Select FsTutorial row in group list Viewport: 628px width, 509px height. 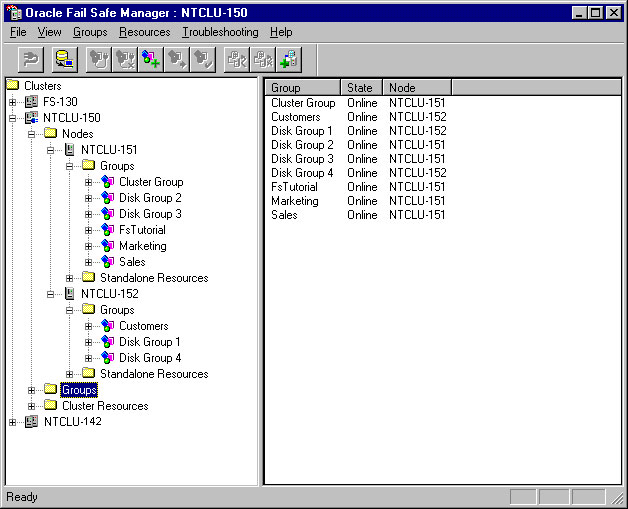coord(294,187)
